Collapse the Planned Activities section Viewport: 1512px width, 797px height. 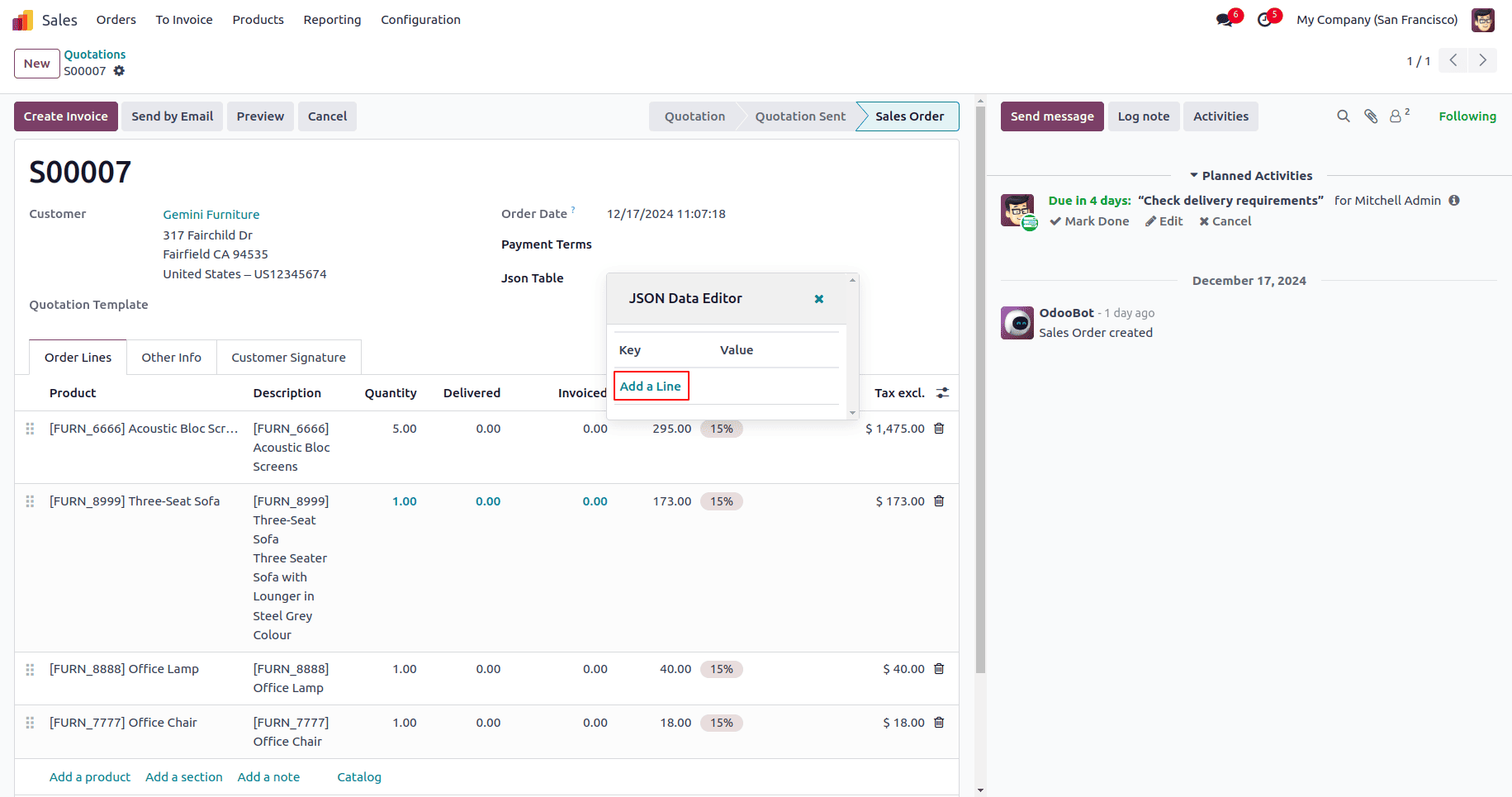click(1250, 176)
